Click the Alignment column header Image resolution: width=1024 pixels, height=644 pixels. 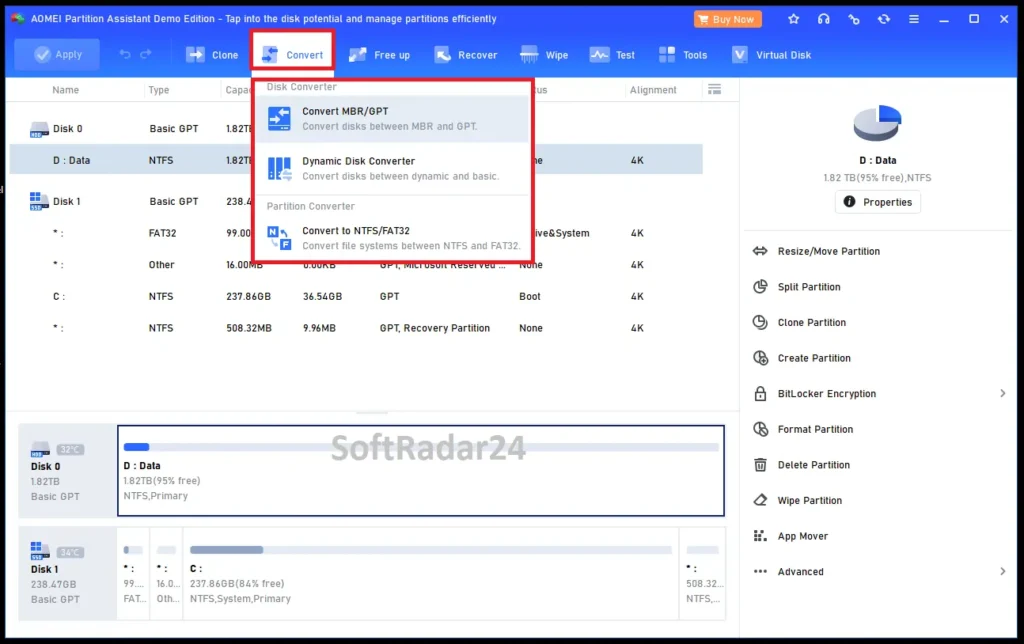coord(653,90)
